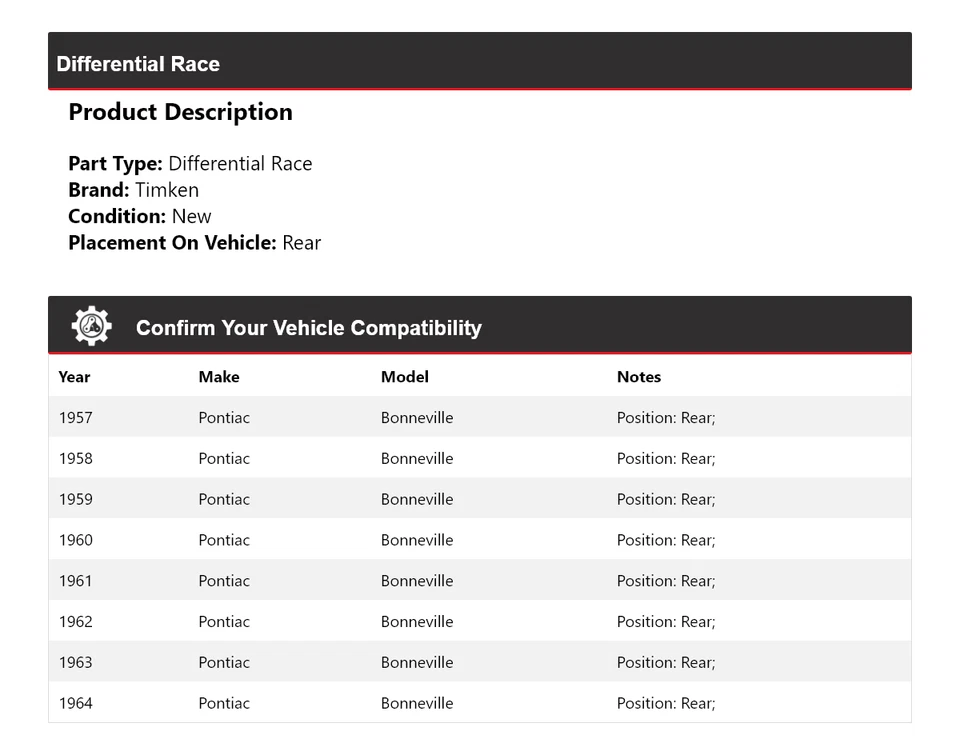The height and width of the screenshot is (755, 960).
Task: Click the Differential Race header bar
Action: (138, 64)
